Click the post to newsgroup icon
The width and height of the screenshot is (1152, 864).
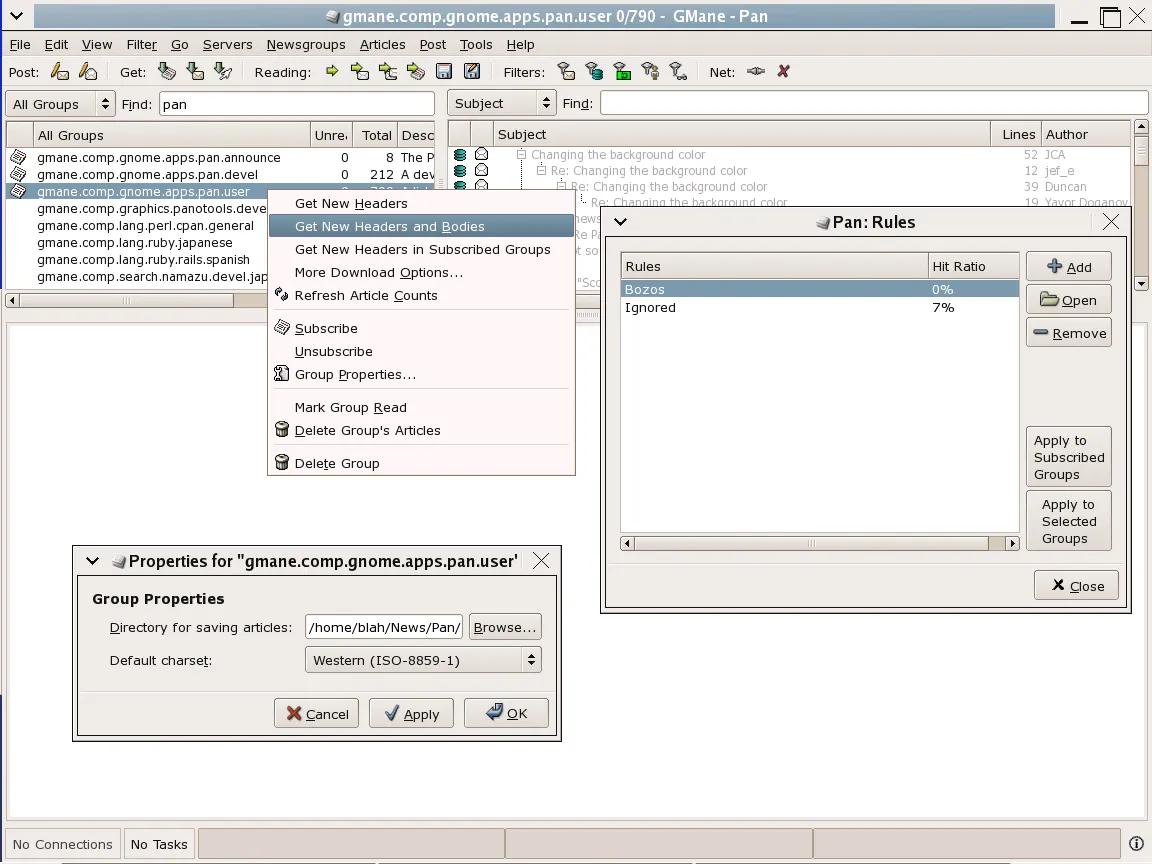tap(61, 72)
